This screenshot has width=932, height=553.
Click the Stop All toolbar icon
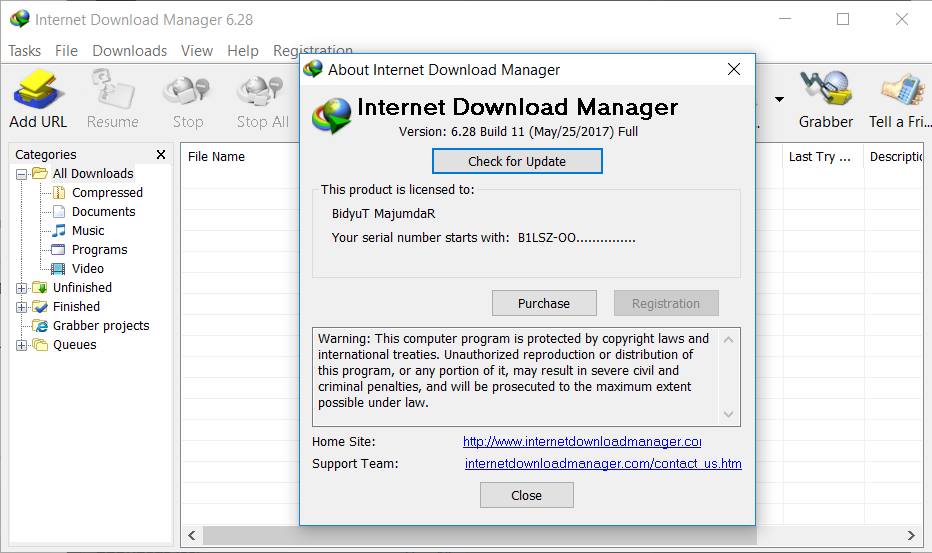(x=260, y=90)
